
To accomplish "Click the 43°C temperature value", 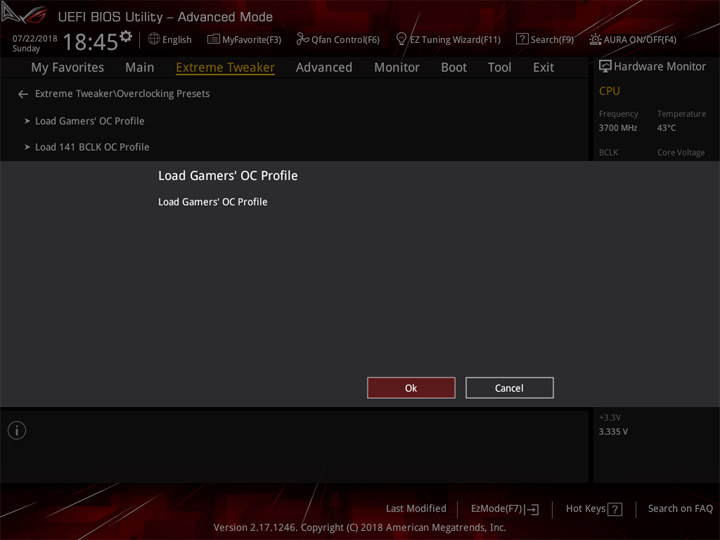I will coord(666,128).
